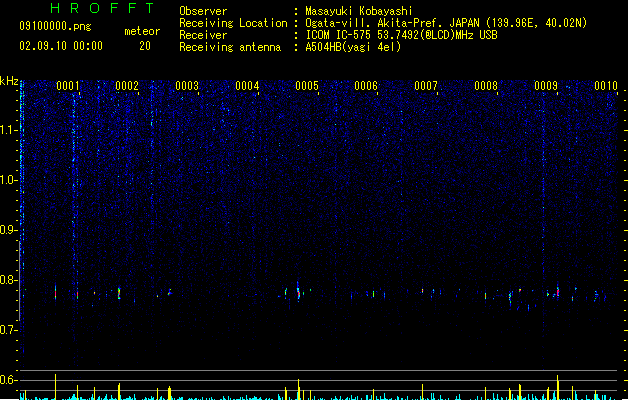The height and width of the screenshot is (400, 629).
Task: Click the HROFFT title text
Action: point(102,8)
